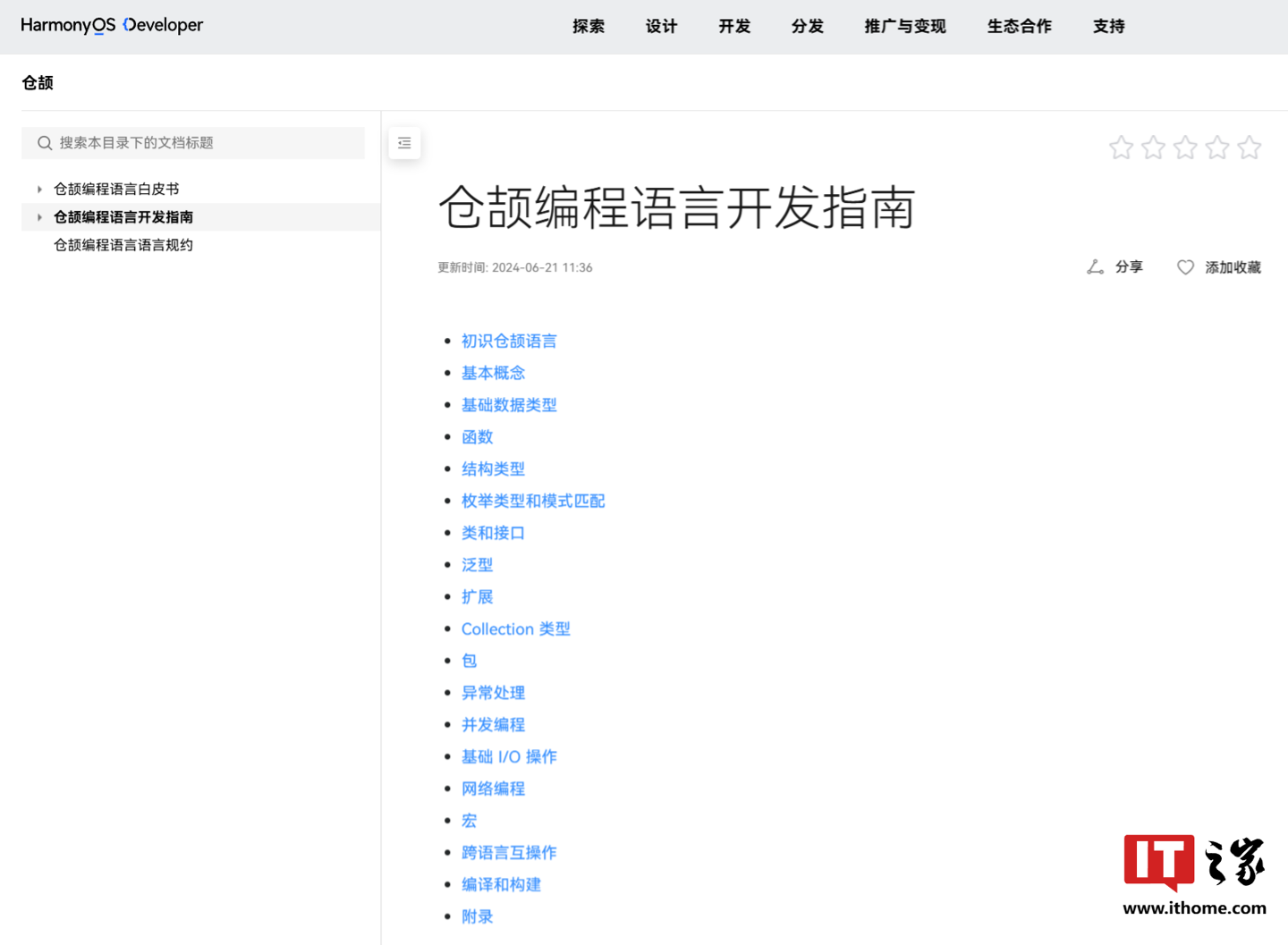Click the heart icon beside 添加收藏
Image resolution: width=1288 pixels, height=945 pixels.
coord(1185,266)
